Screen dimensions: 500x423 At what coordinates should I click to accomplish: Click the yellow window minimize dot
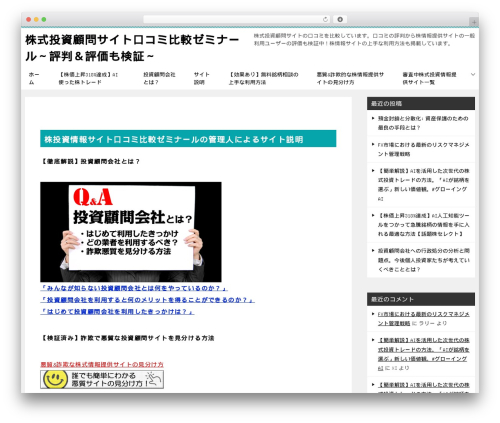[36, 19]
